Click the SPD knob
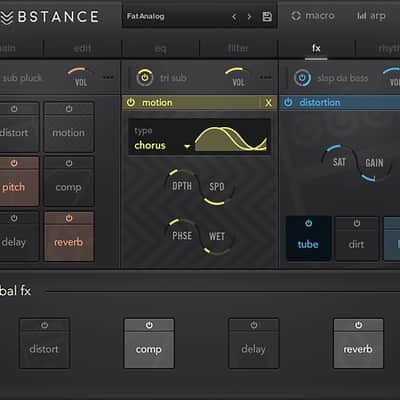 click(x=216, y=186)
